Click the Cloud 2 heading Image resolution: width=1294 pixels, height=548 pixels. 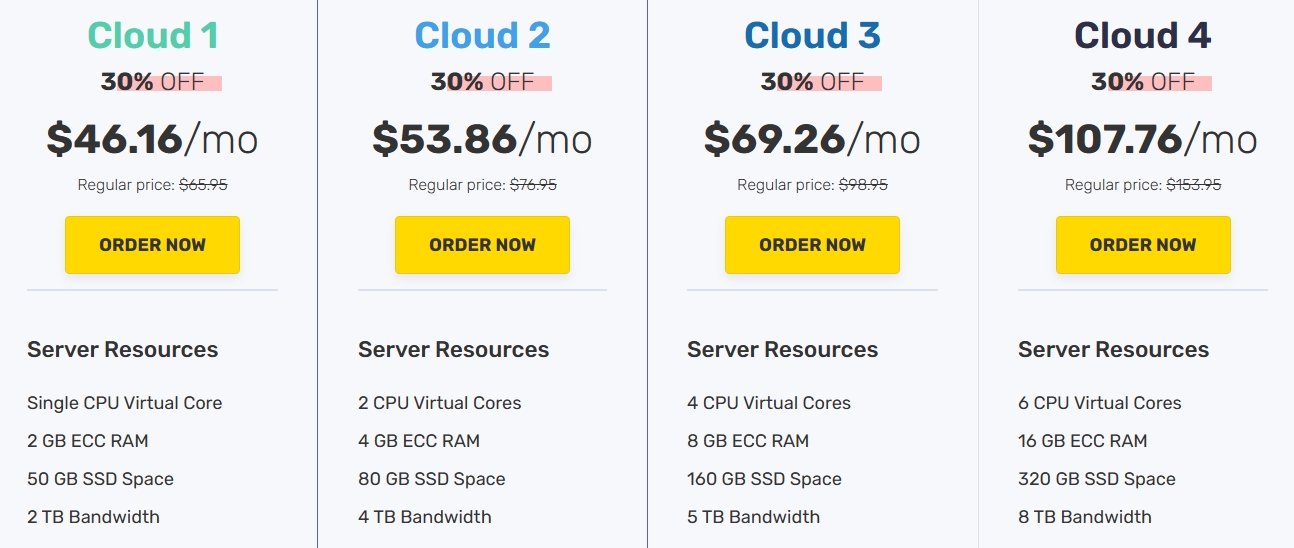tap(482, 36)
